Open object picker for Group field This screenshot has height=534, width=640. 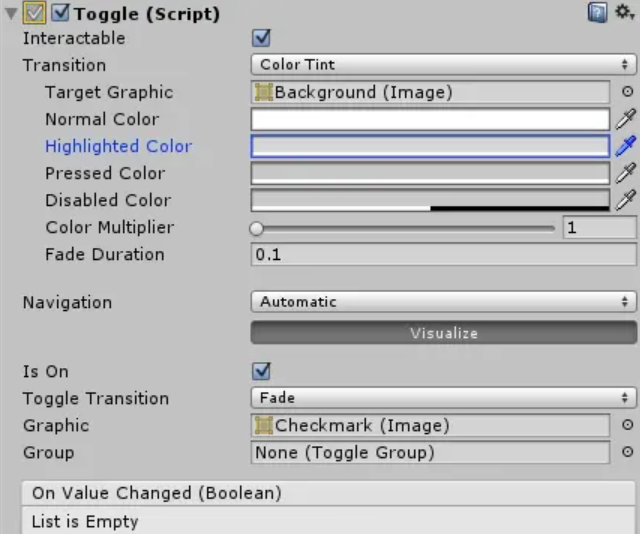click(x=627, y=452)
